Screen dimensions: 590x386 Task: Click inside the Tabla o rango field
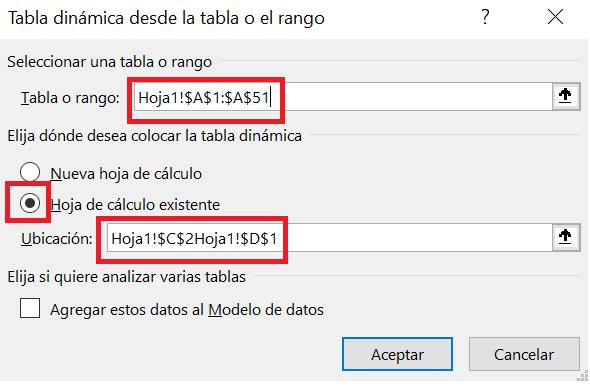click(343, 97)
